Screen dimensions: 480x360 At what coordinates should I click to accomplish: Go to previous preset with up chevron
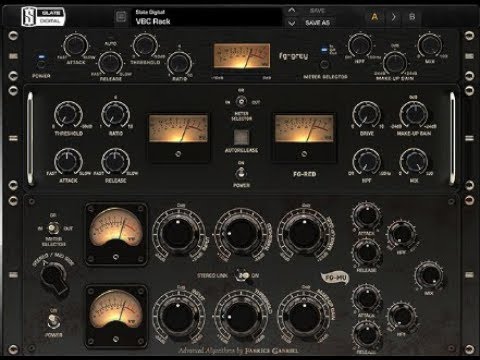coord(291,10)
